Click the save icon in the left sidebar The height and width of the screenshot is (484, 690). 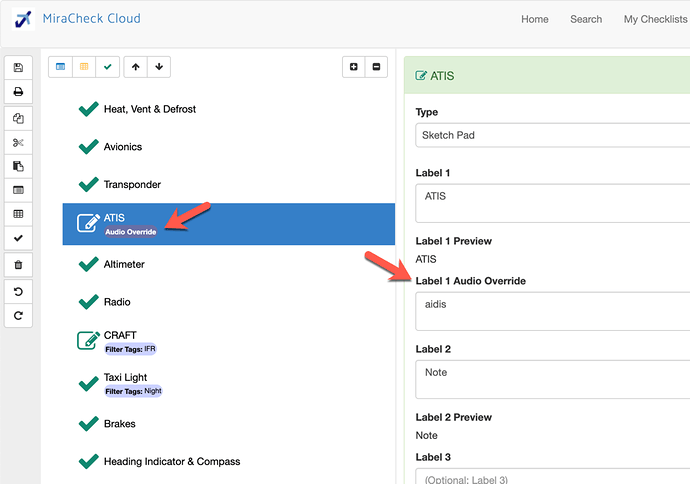[18, 67]
